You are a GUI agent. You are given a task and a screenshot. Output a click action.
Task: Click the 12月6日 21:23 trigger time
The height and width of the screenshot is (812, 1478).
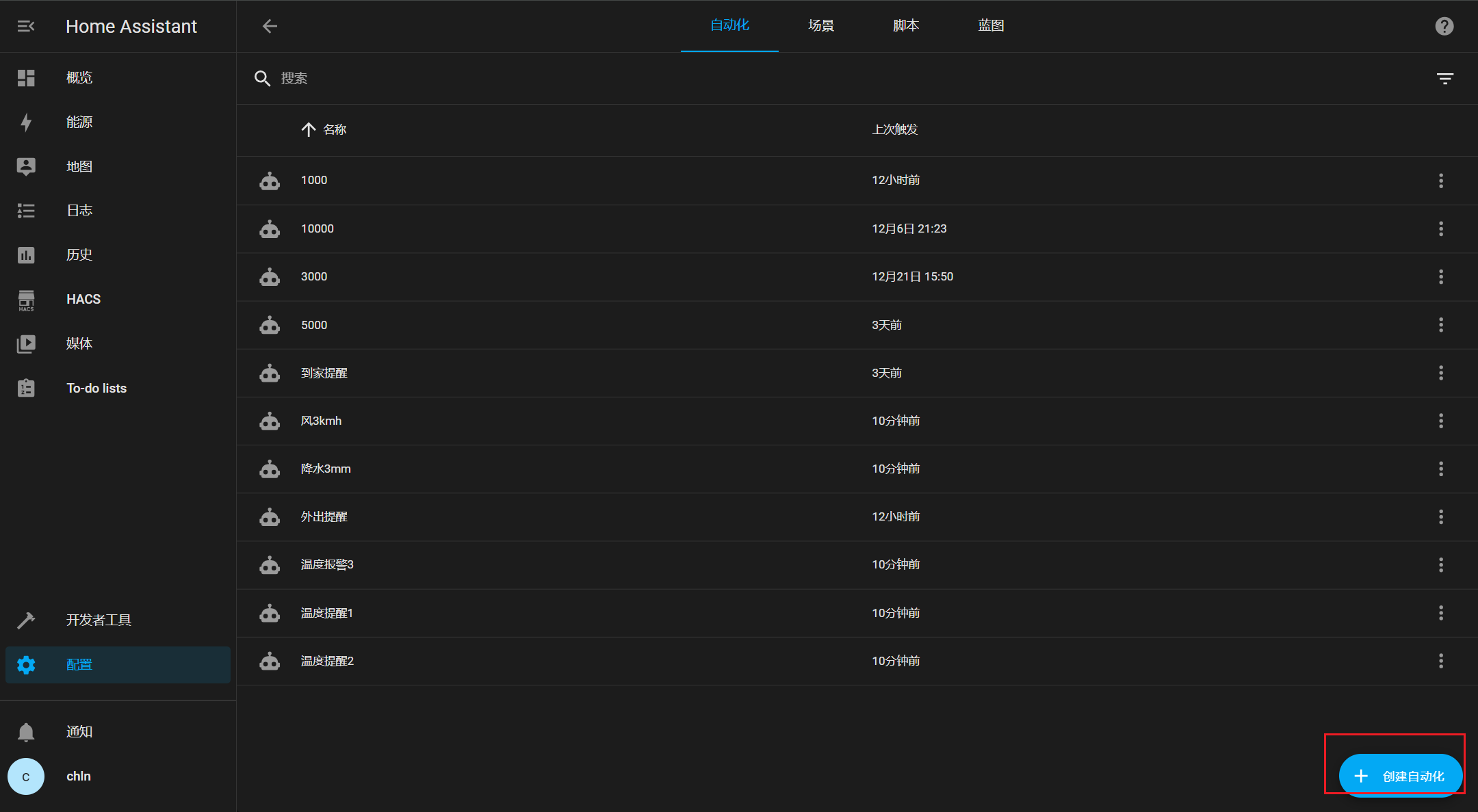point(909,229)
